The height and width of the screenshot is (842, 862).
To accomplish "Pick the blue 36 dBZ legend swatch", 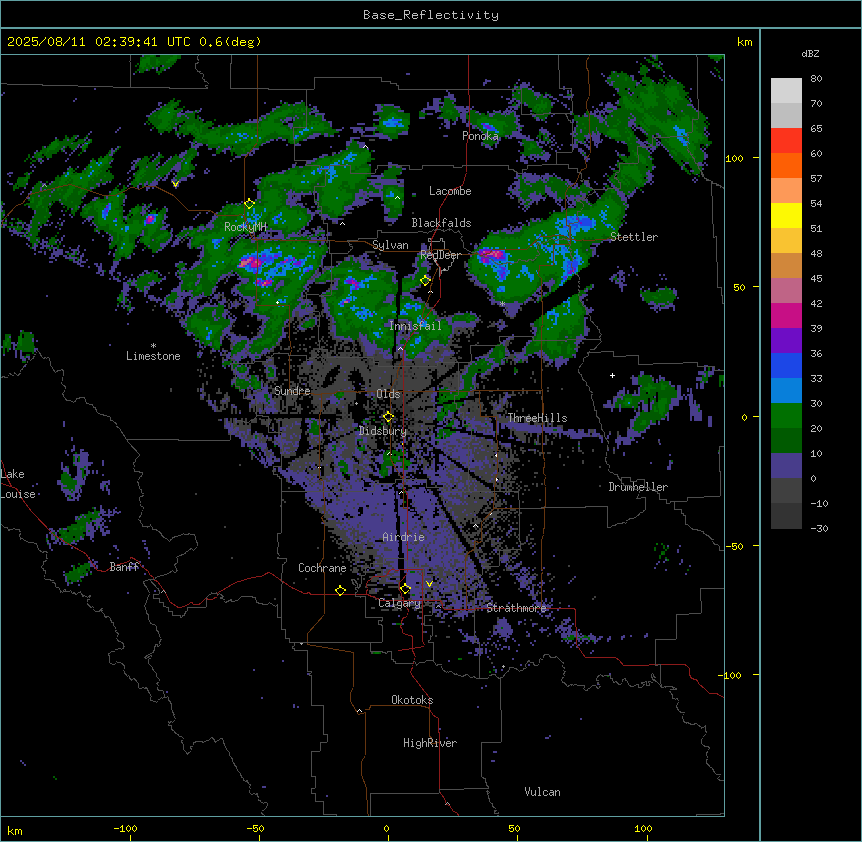I will pos(786,365).
